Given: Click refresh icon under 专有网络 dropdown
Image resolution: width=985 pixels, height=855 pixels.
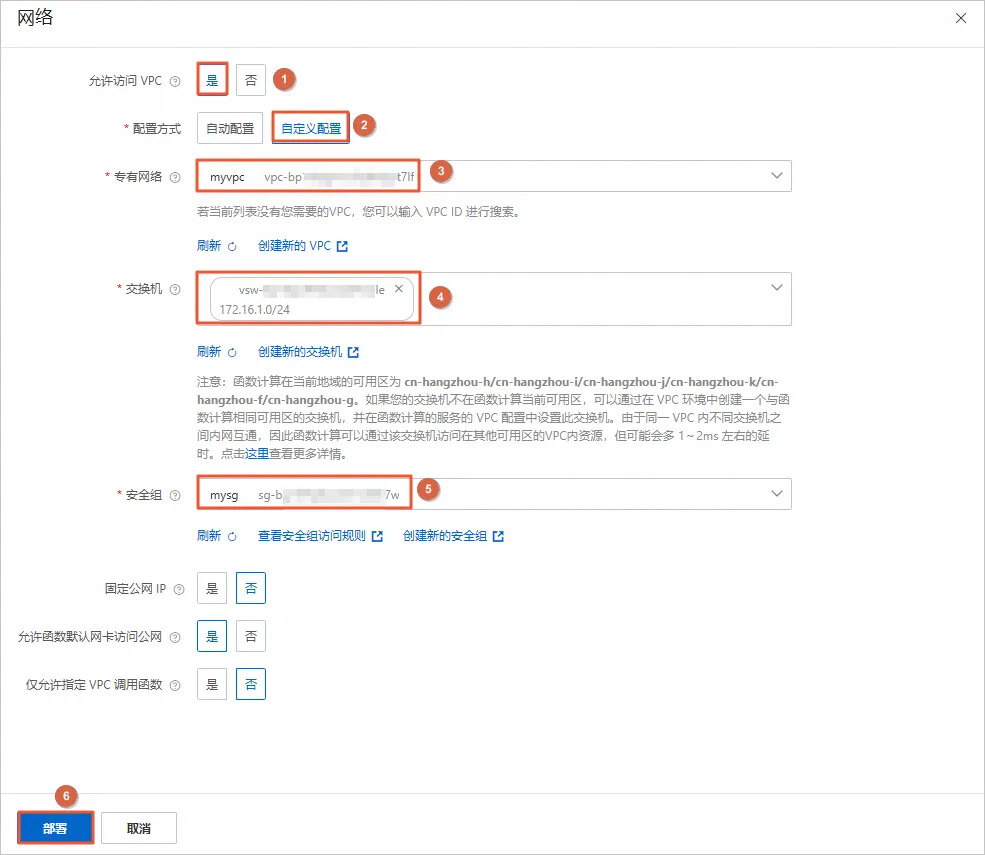Looking at the screenshot, I should (232, 246).
